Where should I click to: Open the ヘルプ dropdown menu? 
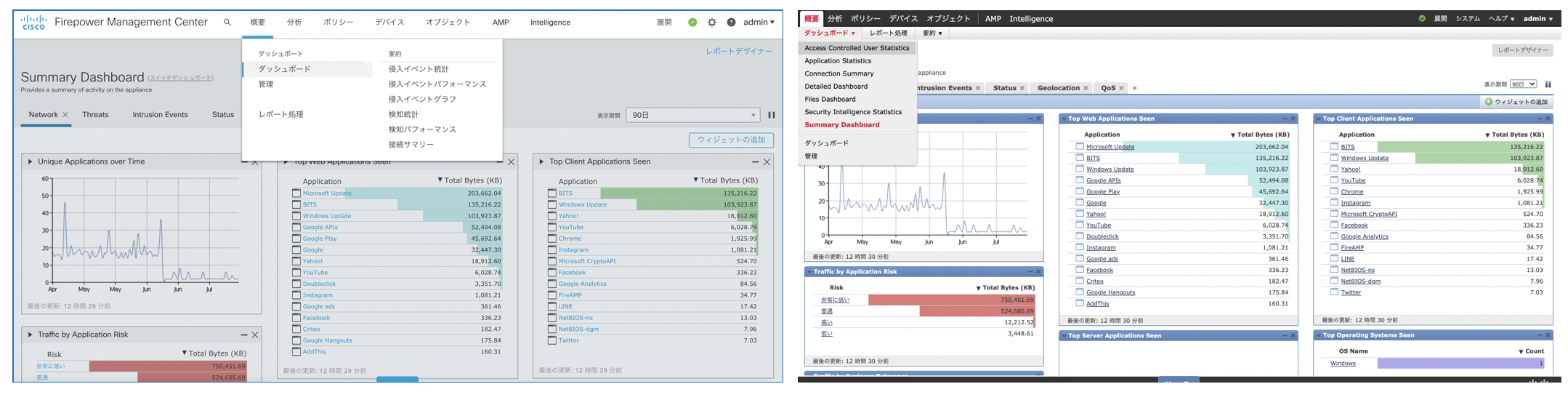pyautogui.click(x=1501, y=19)
